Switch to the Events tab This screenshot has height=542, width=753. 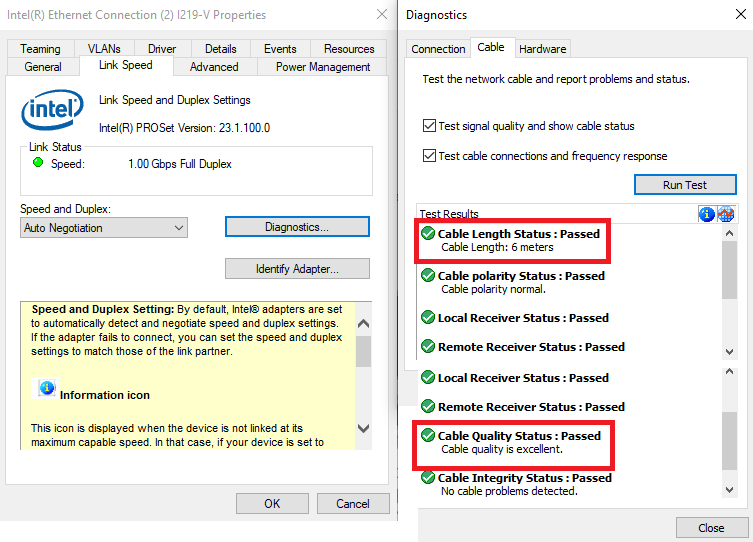280,49
